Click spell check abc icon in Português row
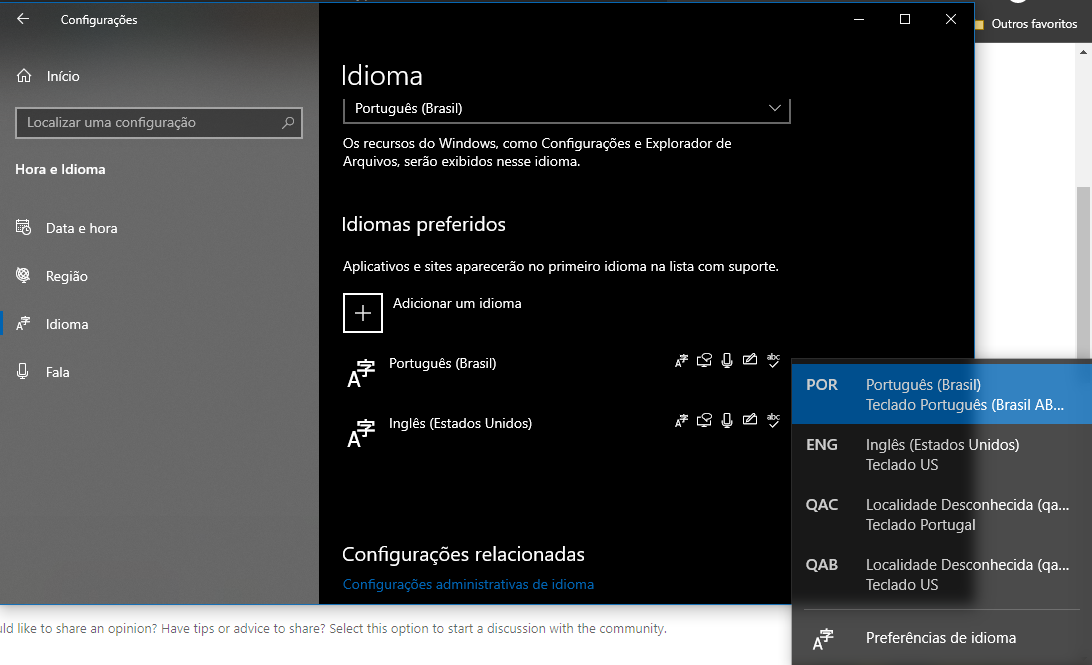 point(773,360)
